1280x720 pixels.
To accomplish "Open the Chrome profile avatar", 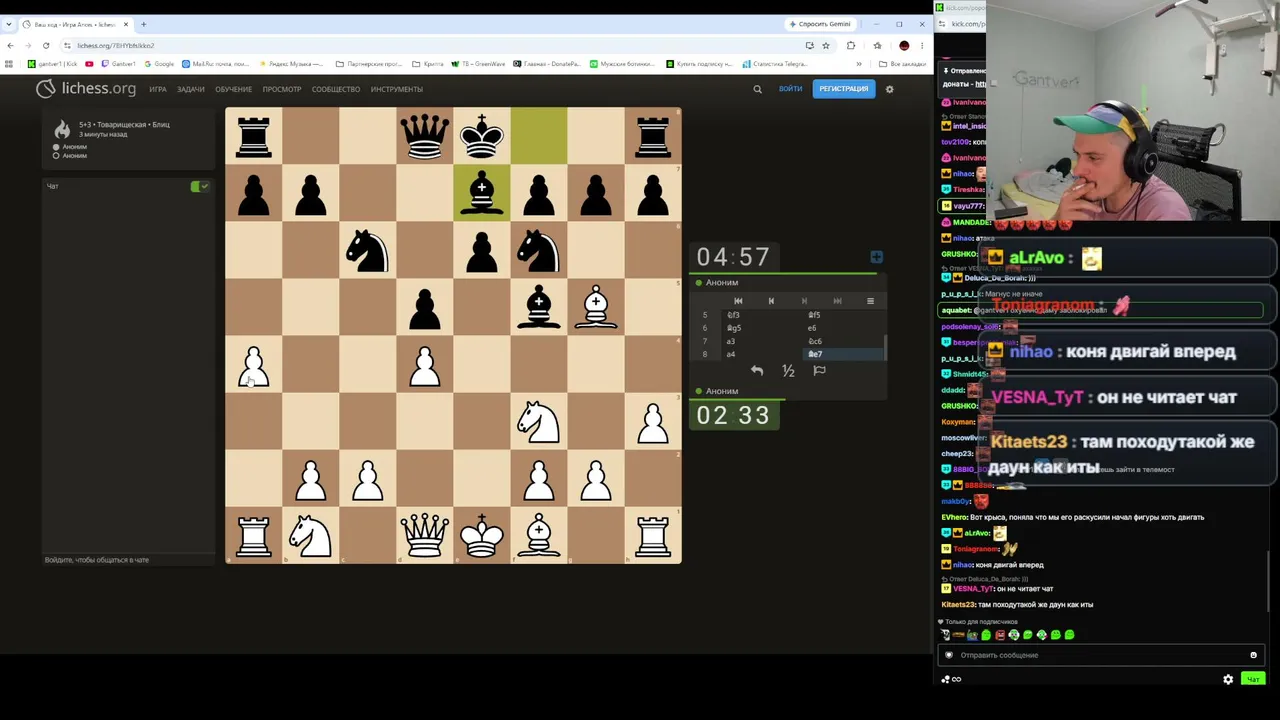I will [x=904, y=45].
